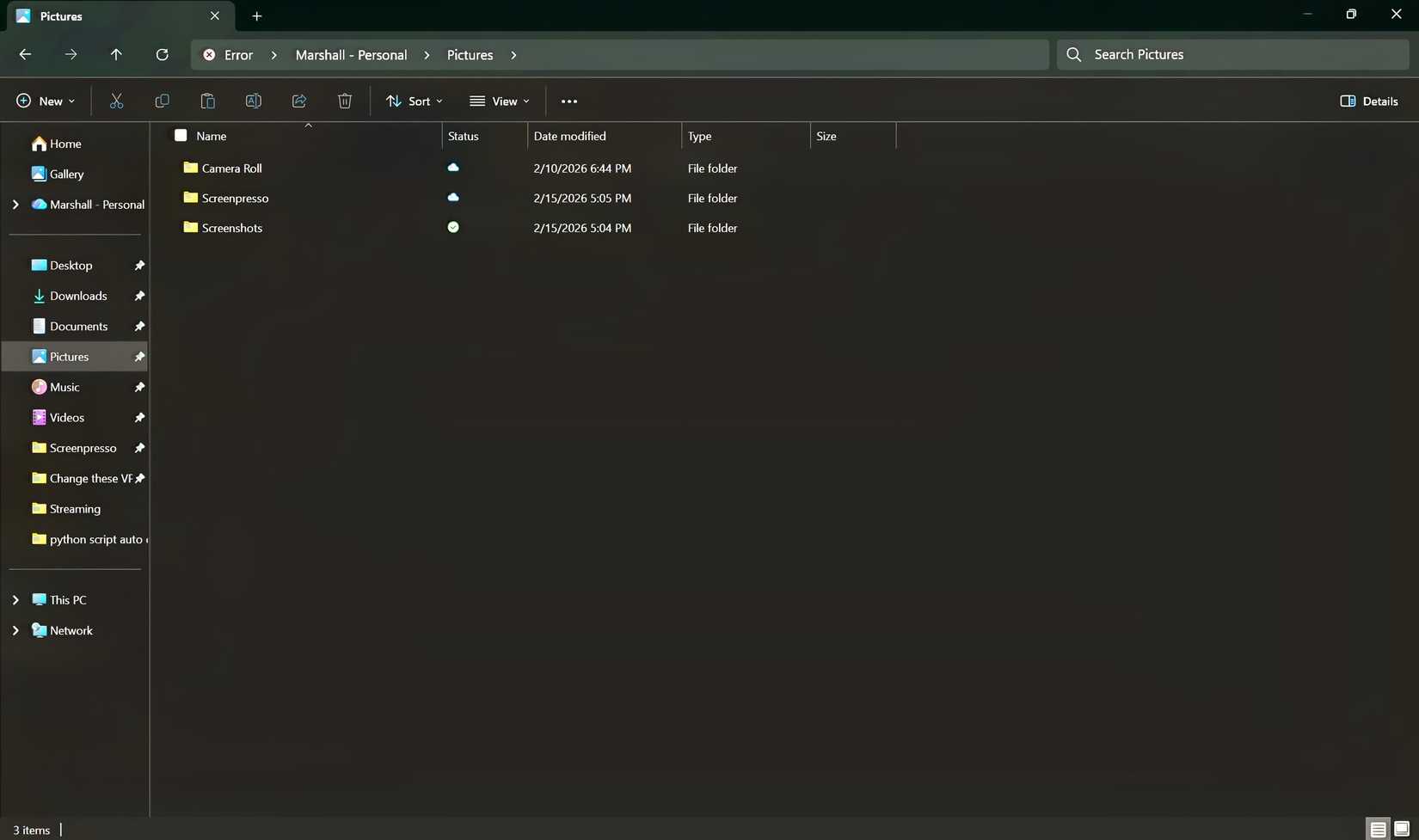
Task: Unpin Music using its pin icon
Action: pyautogui.click(x=139, y=387)
